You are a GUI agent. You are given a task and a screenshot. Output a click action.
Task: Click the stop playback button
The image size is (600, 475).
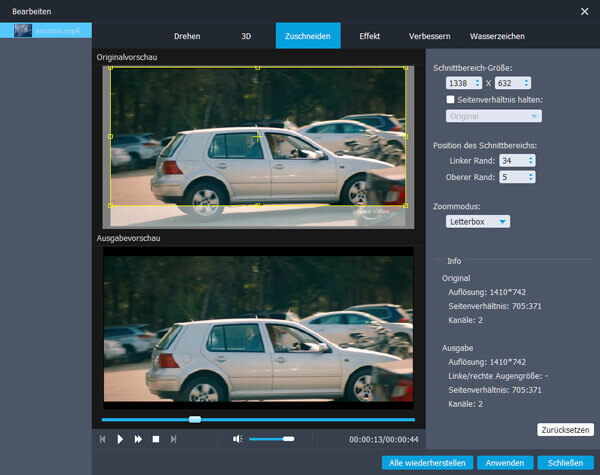click(155, 439)
